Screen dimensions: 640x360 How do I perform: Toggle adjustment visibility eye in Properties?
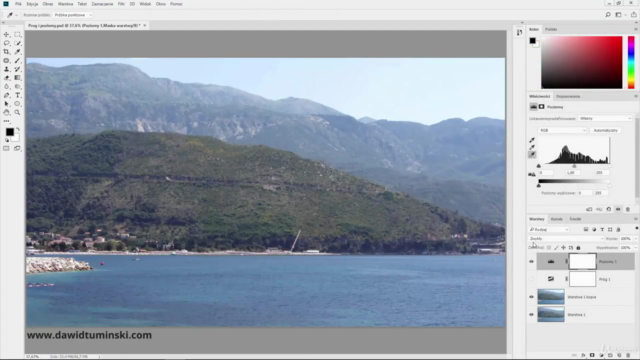pyautogui.click(x=618, y=209)
